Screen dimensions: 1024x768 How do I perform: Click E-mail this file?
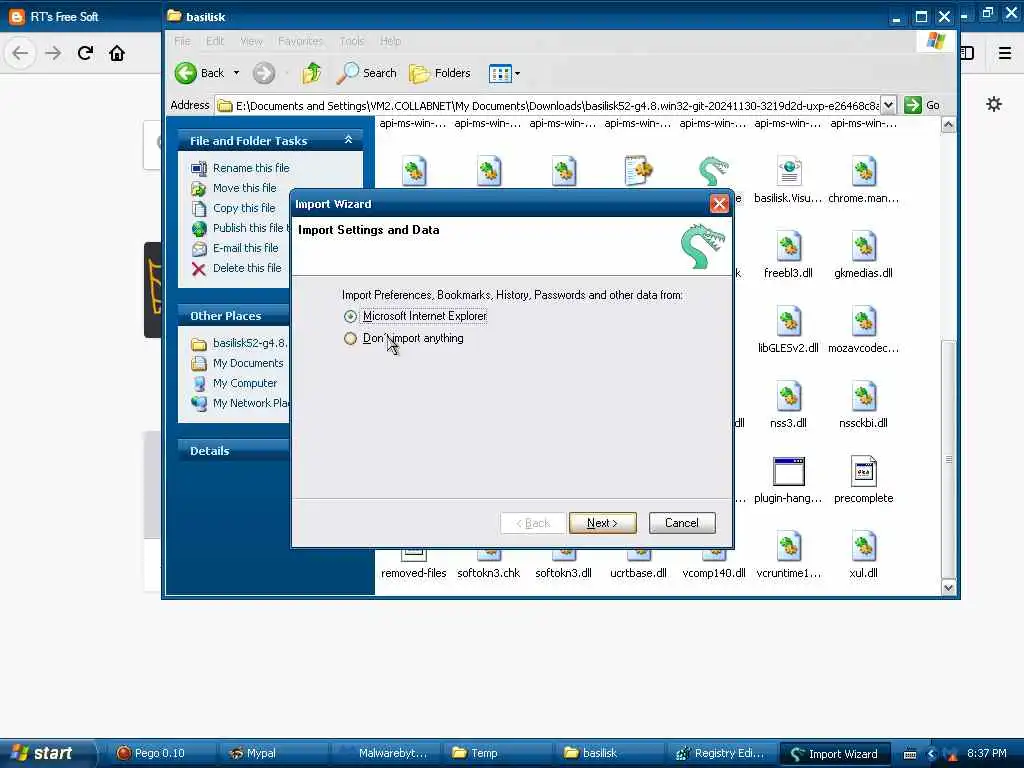point(246,248)
